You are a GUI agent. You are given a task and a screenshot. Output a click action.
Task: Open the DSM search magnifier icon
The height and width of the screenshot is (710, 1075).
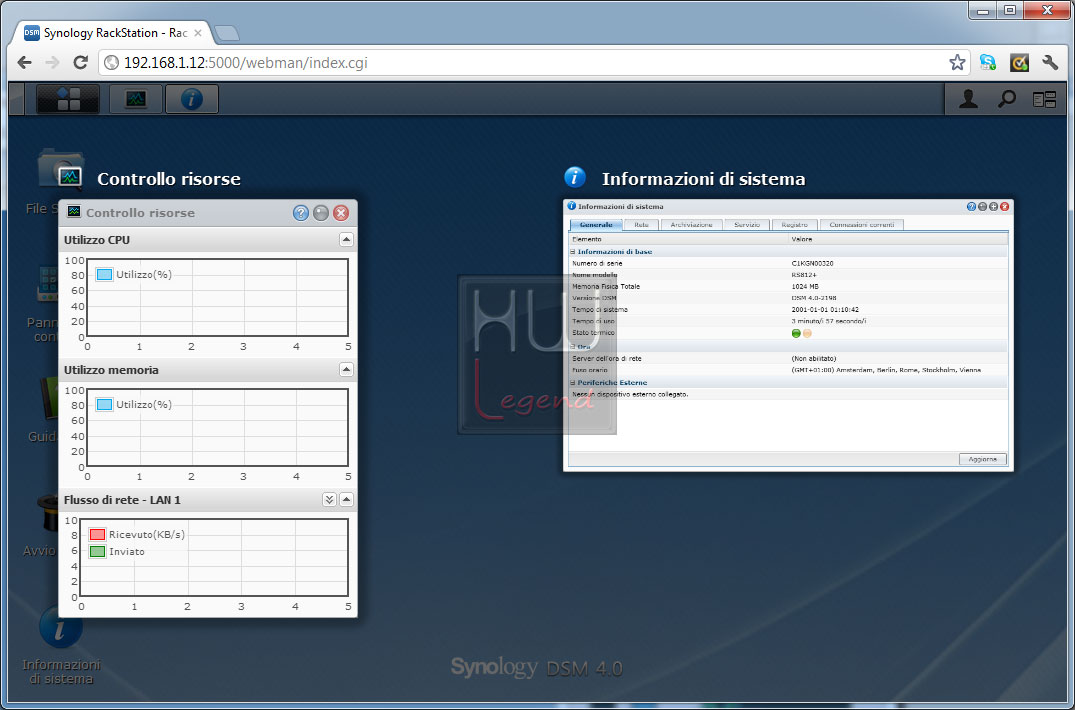(x=1006, y=99)
